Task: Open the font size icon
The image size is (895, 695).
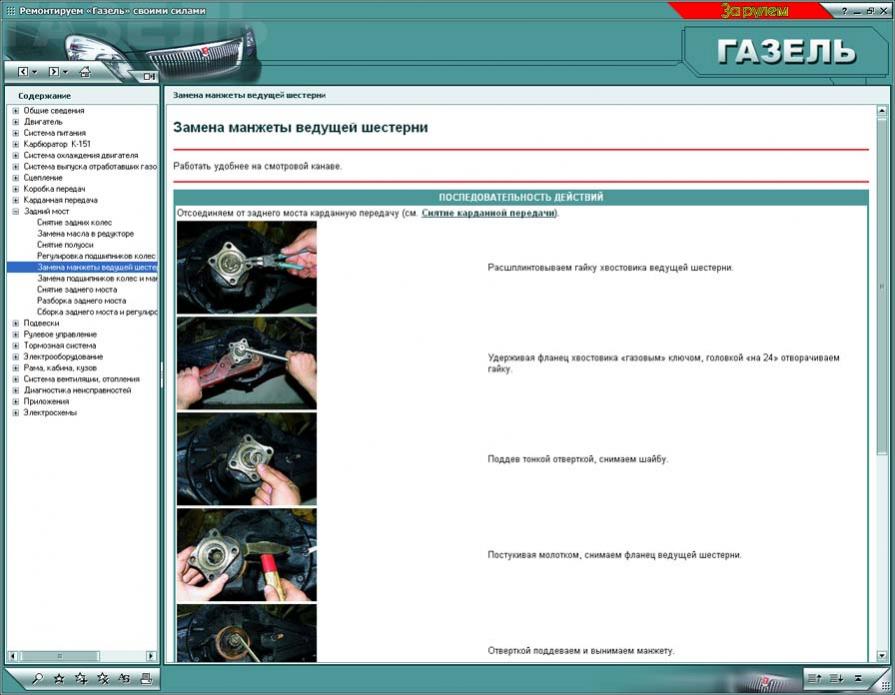Action: click(x=124, y=678)
